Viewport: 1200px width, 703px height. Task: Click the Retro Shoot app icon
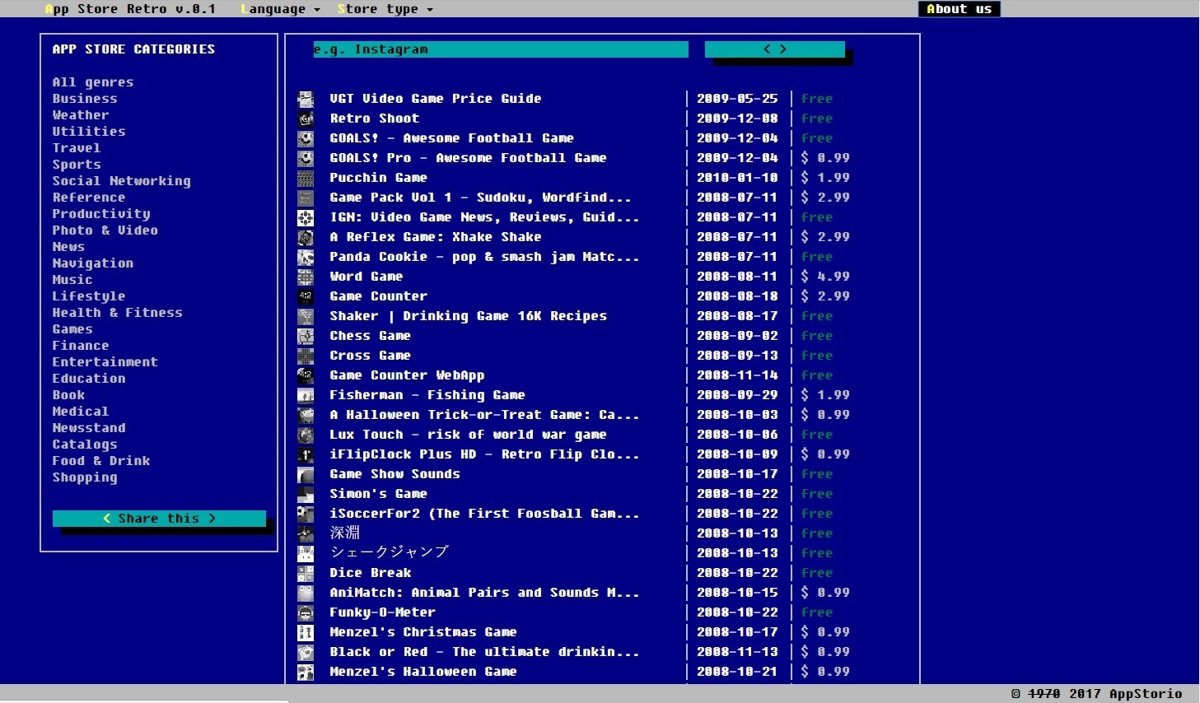point(306,119)
